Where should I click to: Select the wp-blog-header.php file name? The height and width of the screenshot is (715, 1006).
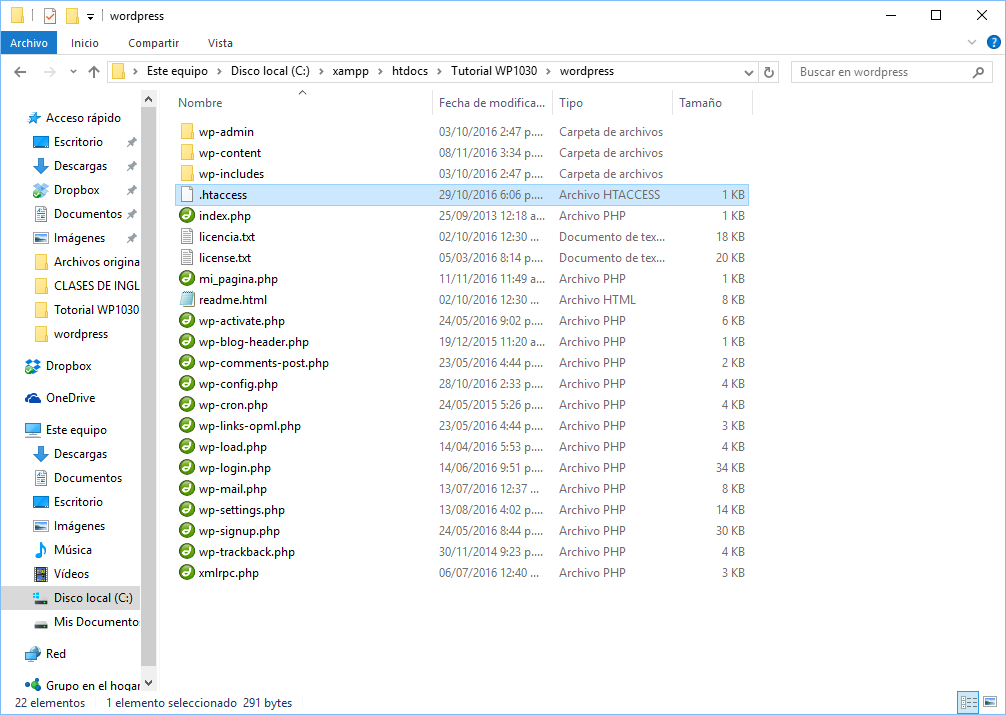[253, 342]
